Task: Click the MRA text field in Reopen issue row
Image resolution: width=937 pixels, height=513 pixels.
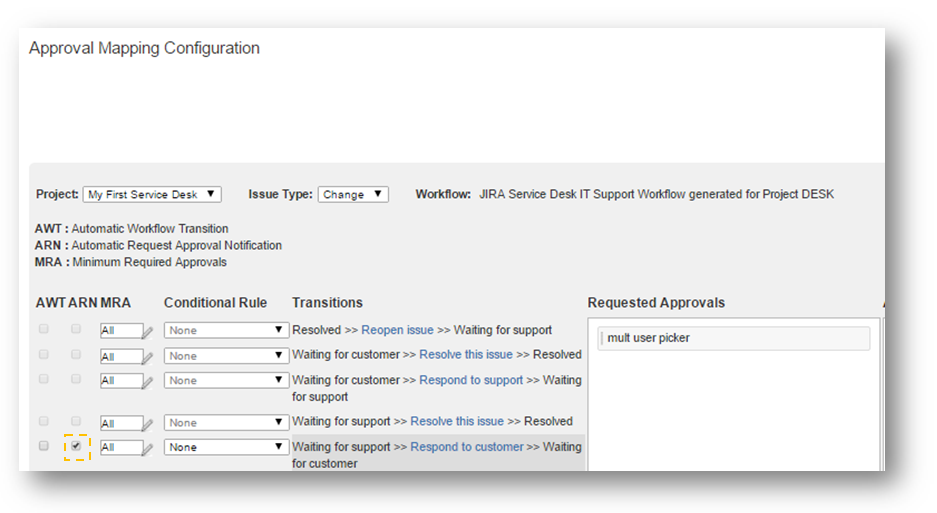Action: [119, 331]
